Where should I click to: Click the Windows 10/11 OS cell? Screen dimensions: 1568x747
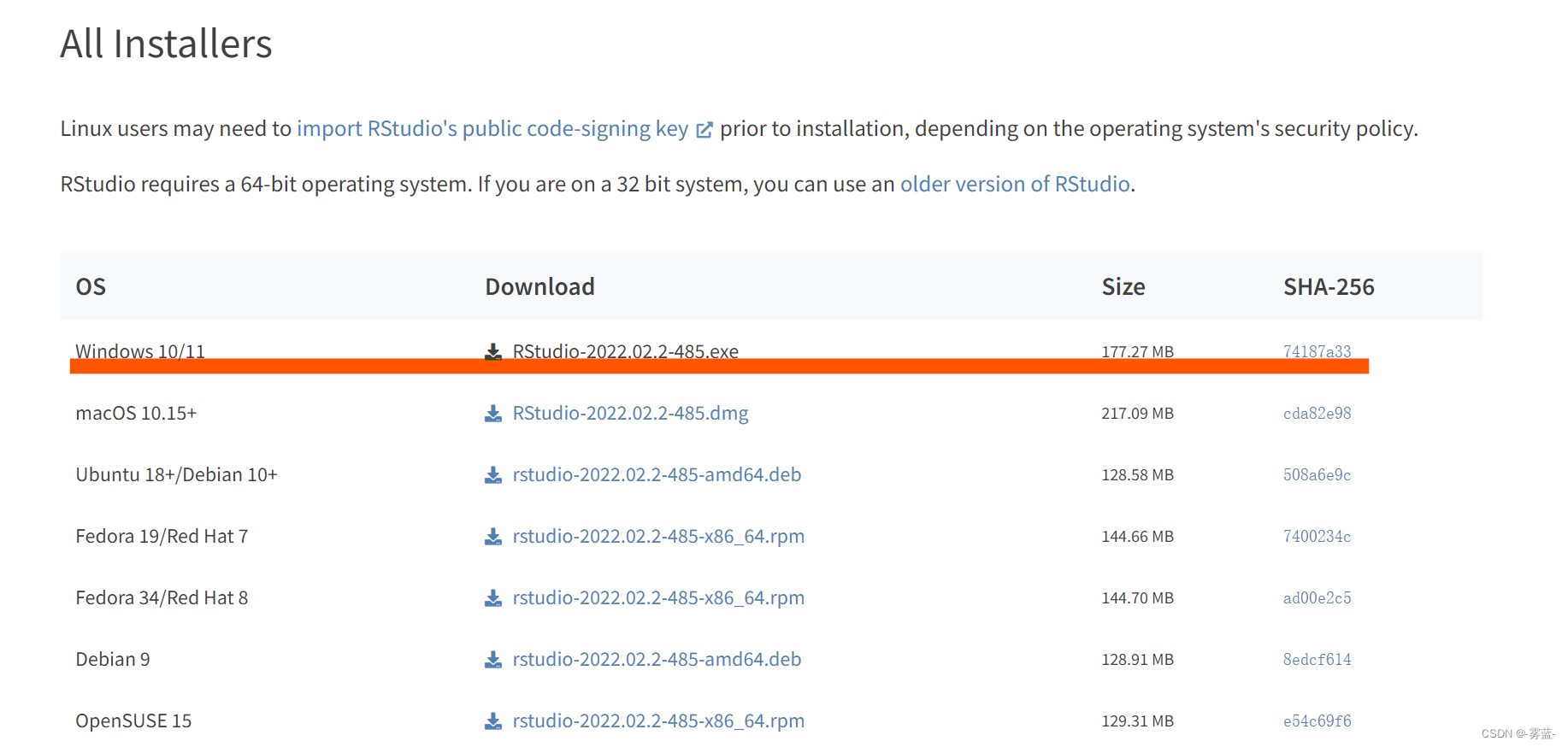pos(140,351)
